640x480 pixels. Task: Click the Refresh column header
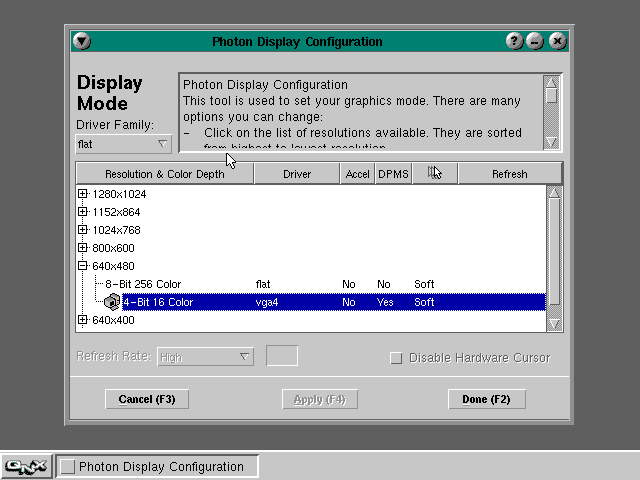tap(509, 174)
